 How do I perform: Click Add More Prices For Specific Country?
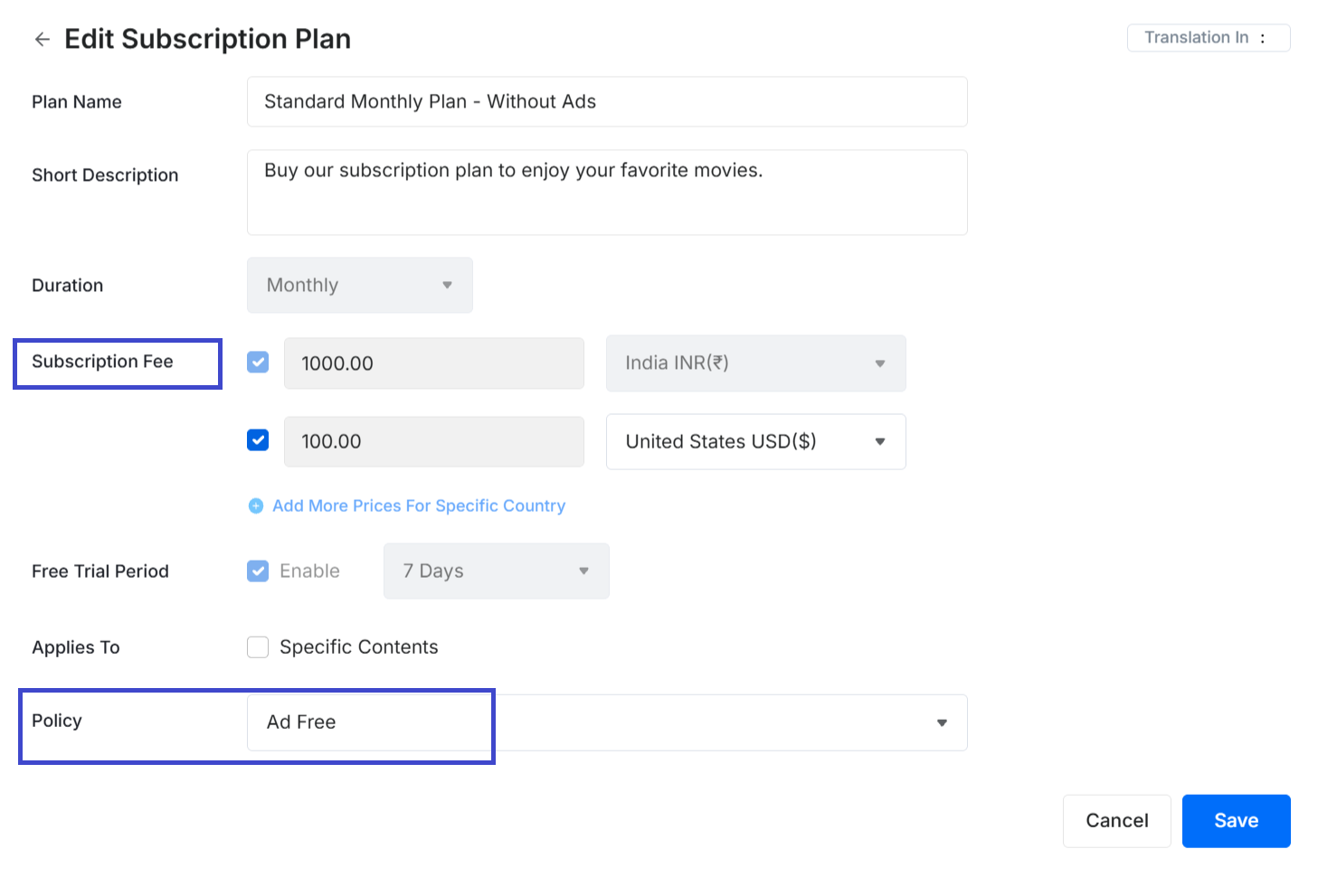(x=419, y=506)
